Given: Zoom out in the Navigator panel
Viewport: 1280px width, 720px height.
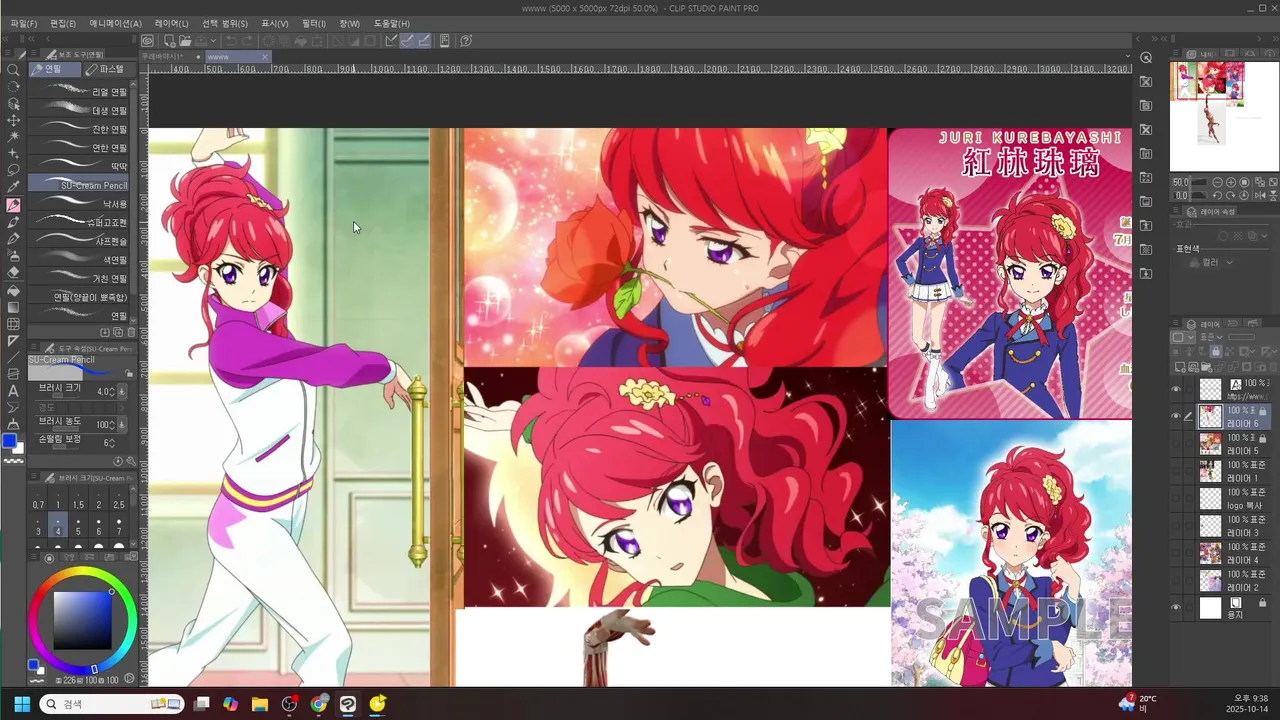Looking at the screenshot, I should 1218,183.
